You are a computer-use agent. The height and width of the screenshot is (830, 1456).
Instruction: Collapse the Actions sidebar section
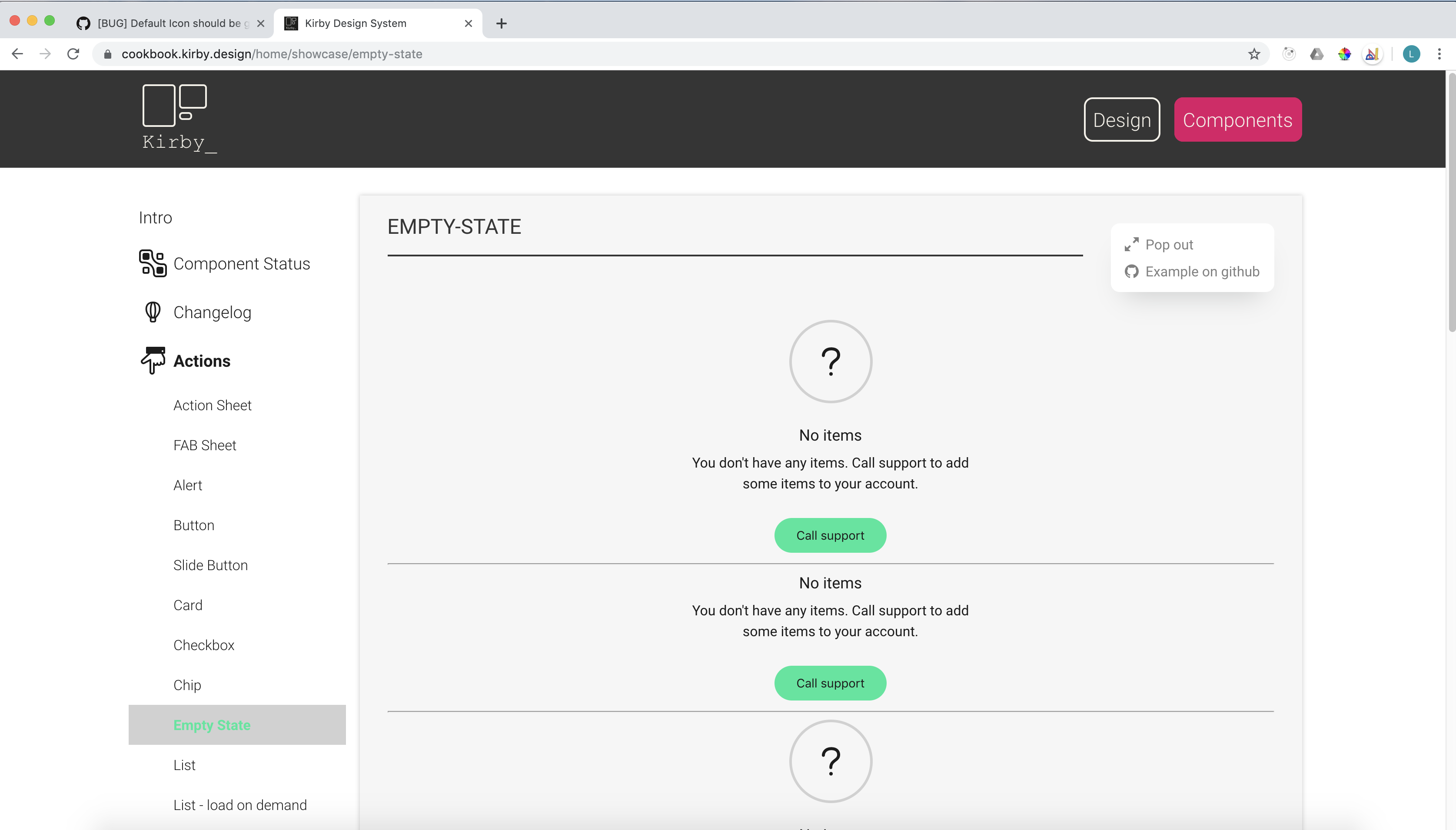[x=202, y=361]
